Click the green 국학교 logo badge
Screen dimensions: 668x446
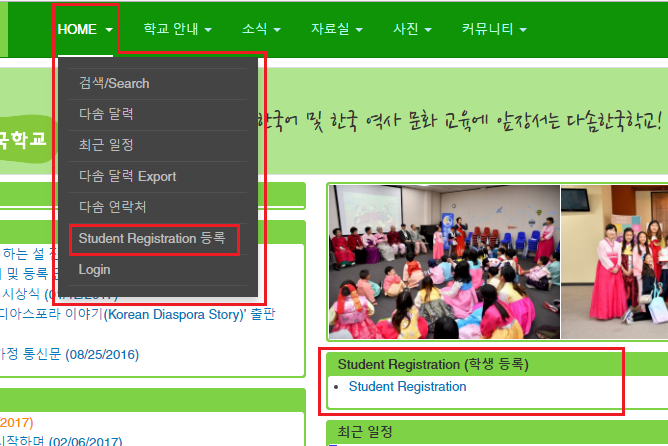(24, 139)
